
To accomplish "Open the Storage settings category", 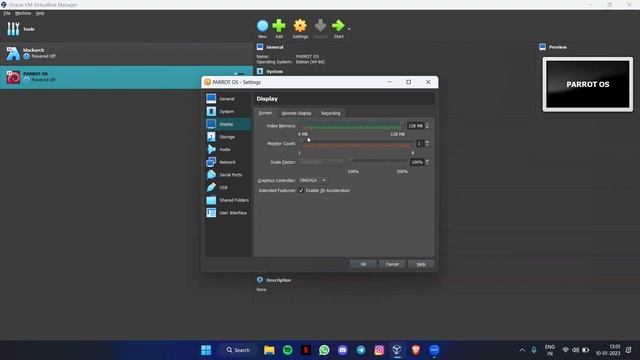I will click(227, 137).
